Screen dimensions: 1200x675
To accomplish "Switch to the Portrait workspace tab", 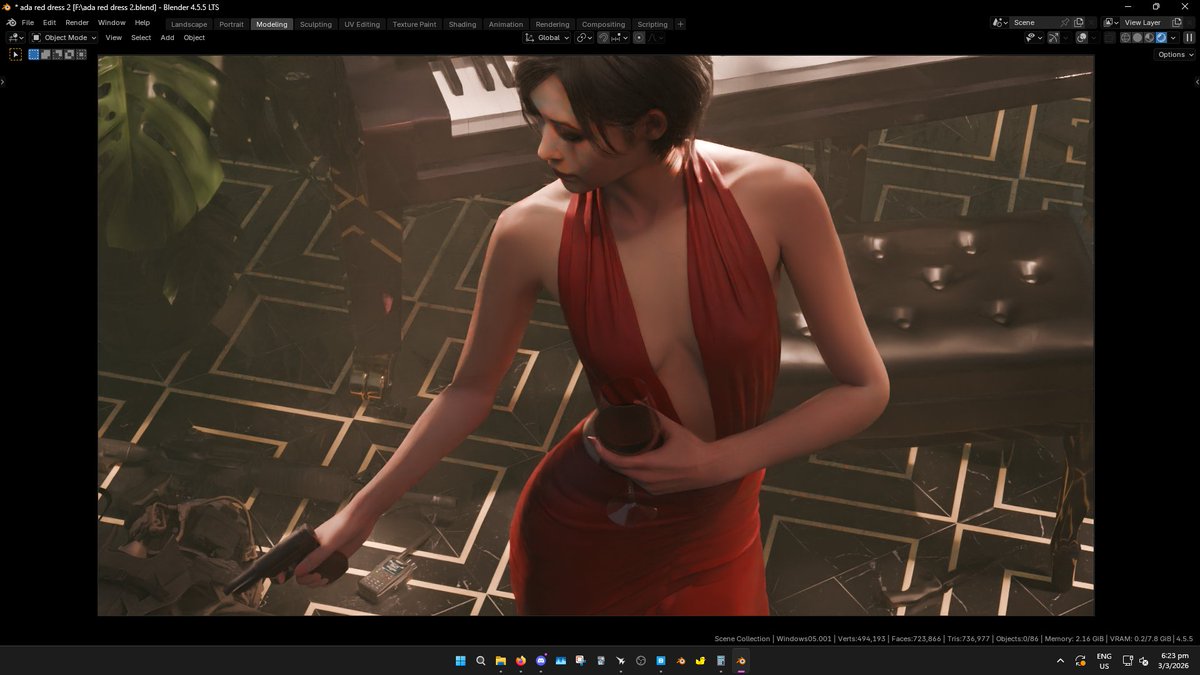I will click(x=231, y=24).
